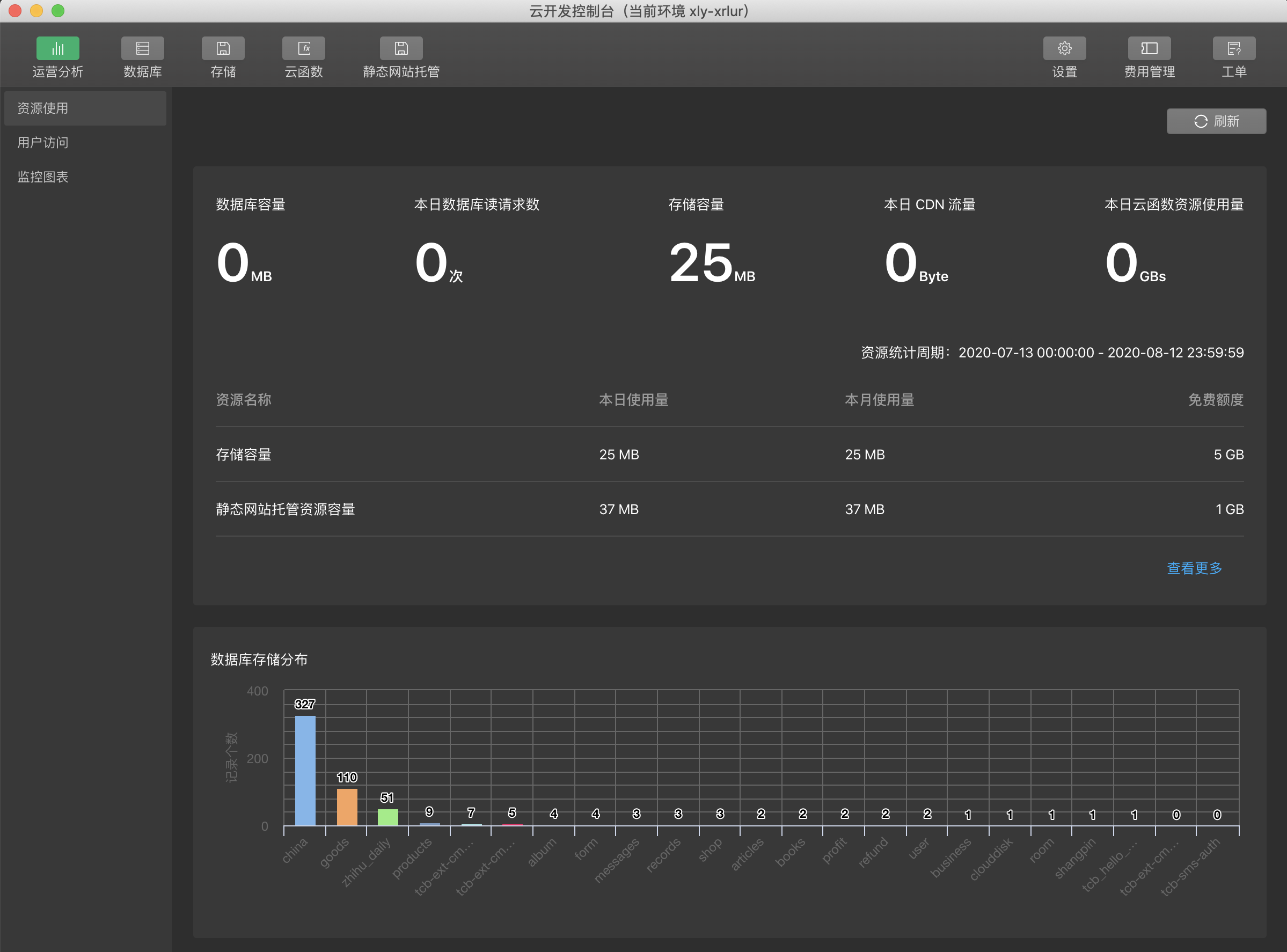The height and width of the screenshot is (952, 1287).
Task: Click the 25 MB value under 本月使用量
Action: point(865,455)
